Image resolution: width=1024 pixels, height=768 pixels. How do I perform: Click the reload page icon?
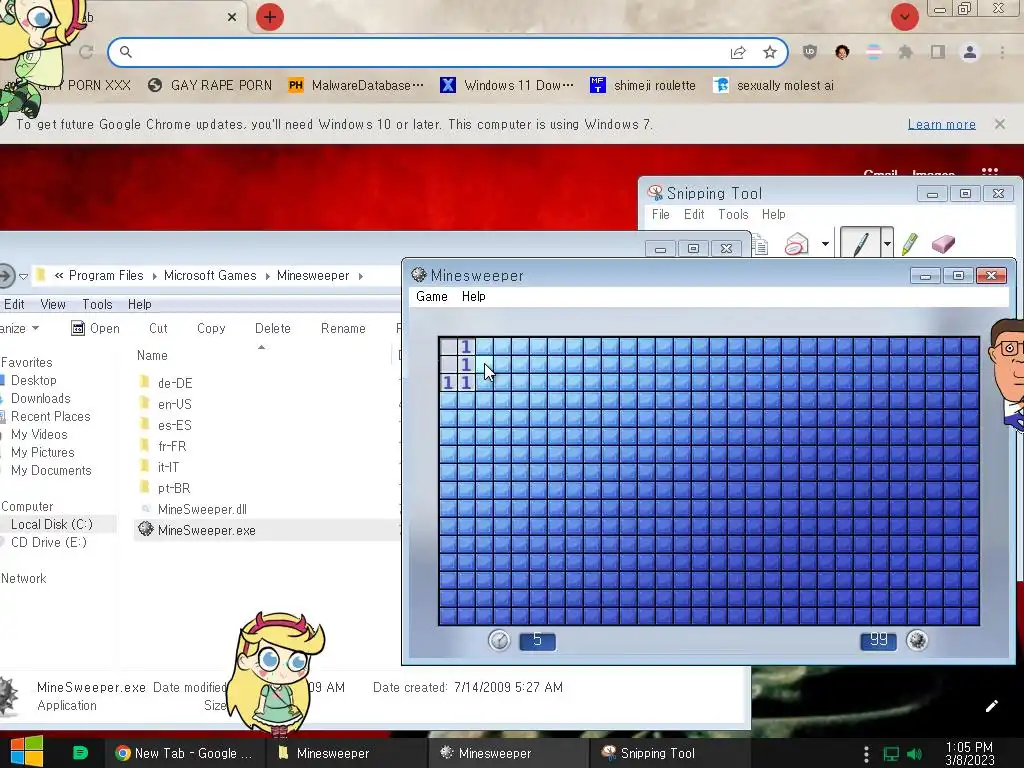pyautogui.click(x=86, y=52)
